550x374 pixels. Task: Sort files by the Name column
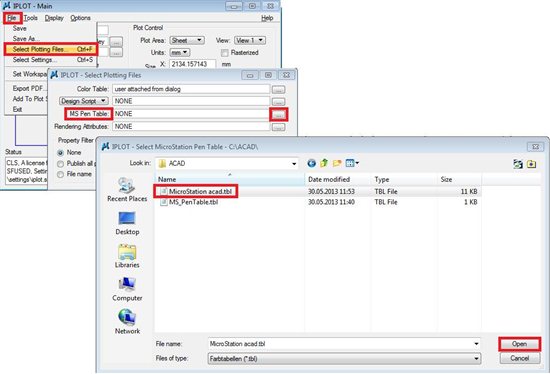tap(230, 179)
